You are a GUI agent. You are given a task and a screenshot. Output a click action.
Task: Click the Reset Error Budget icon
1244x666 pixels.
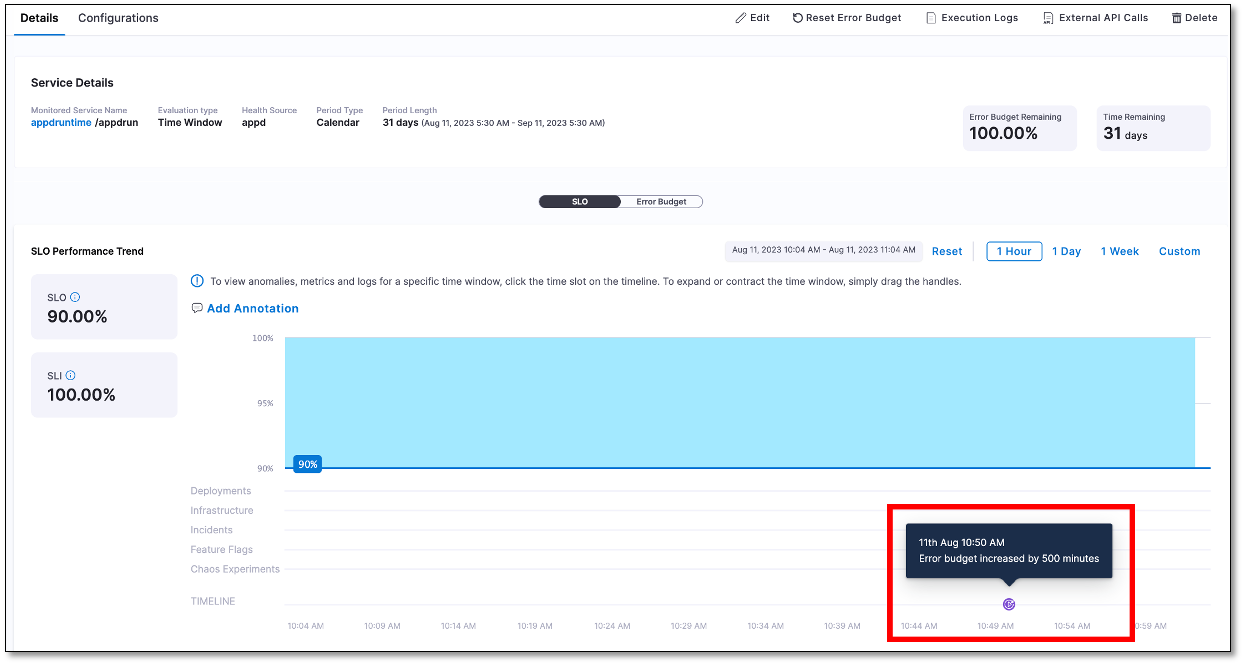(x=798, y=18)
